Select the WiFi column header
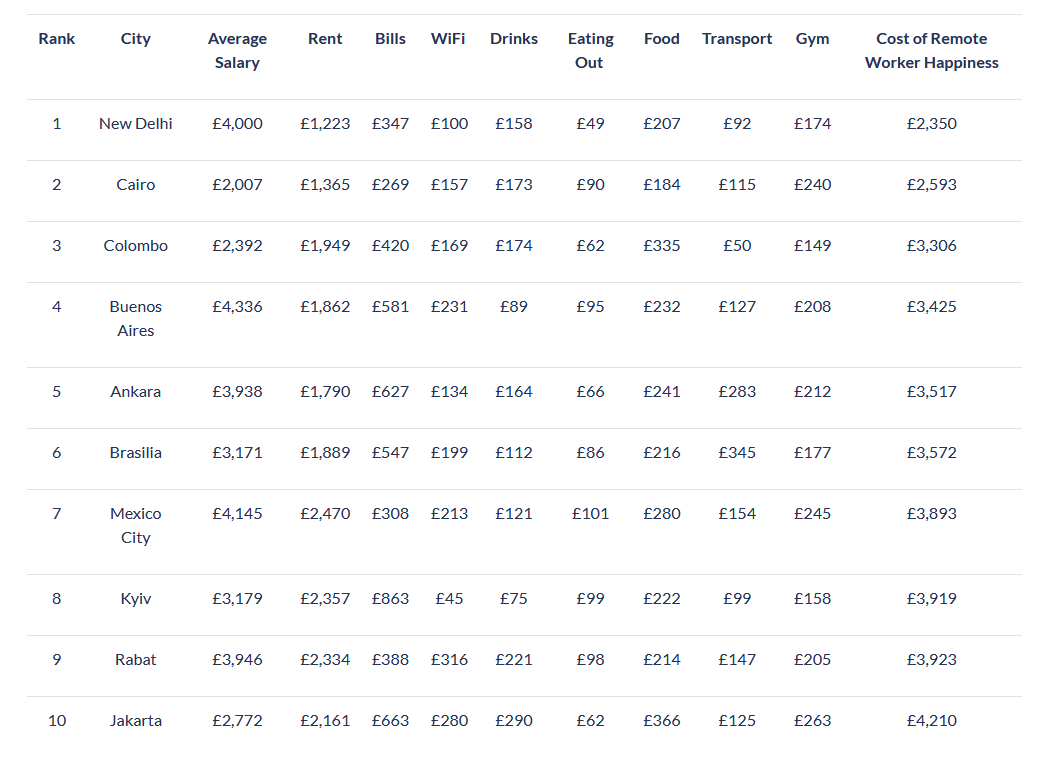This screenshot has width=1043, height=760. 448,39
